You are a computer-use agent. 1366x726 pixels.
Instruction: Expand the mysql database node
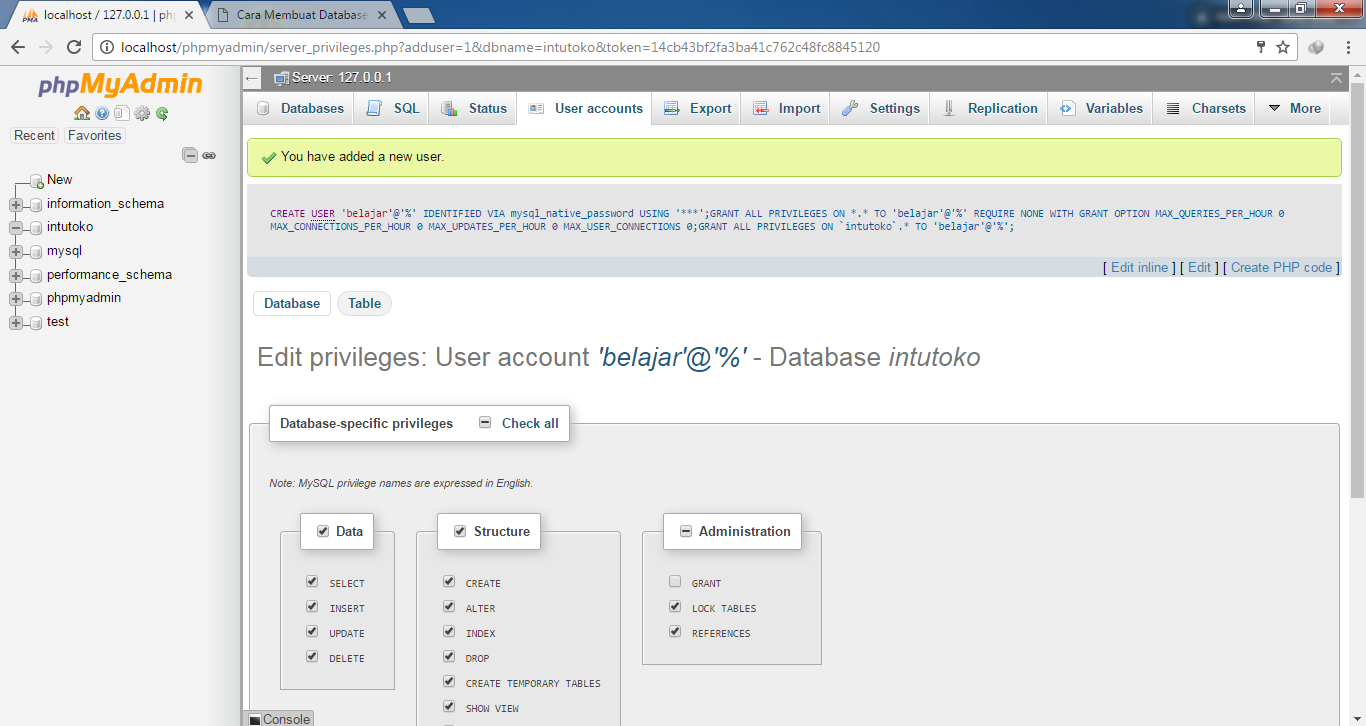click(x=15, y=251)
